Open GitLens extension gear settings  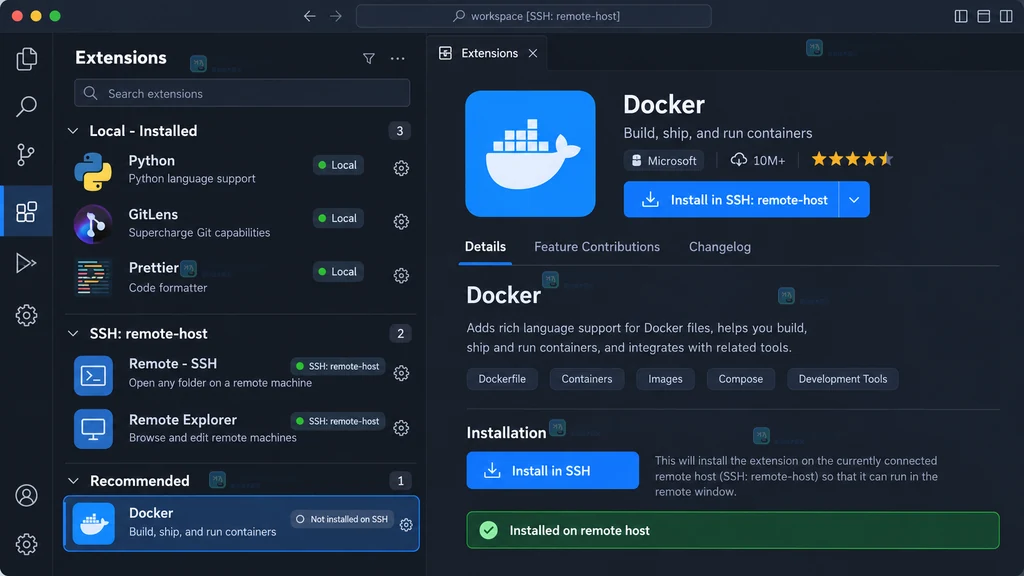pos(401,221)
